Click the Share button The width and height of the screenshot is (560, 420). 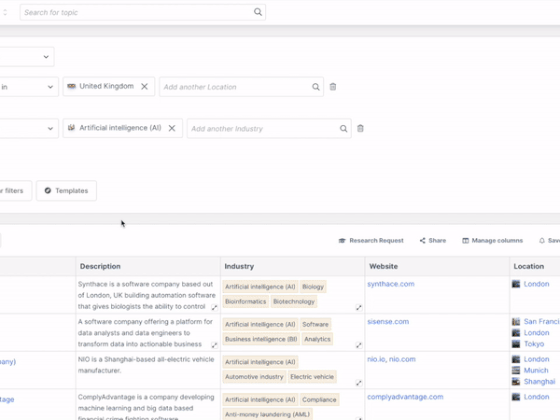coord(432,240)
